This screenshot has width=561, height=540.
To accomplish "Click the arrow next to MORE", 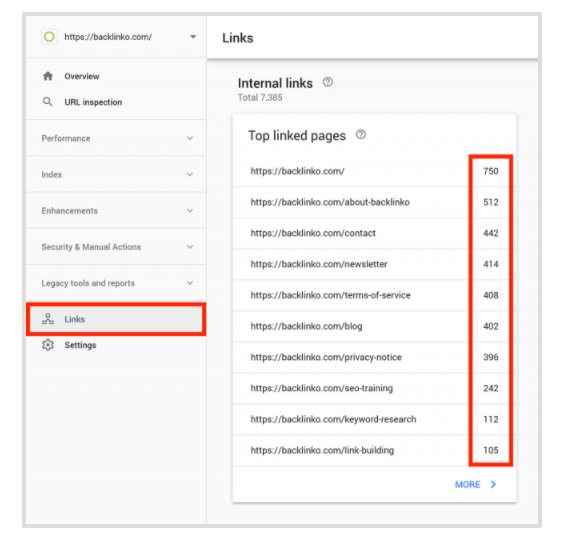I will pyautogui.click(x=493, y=484).
